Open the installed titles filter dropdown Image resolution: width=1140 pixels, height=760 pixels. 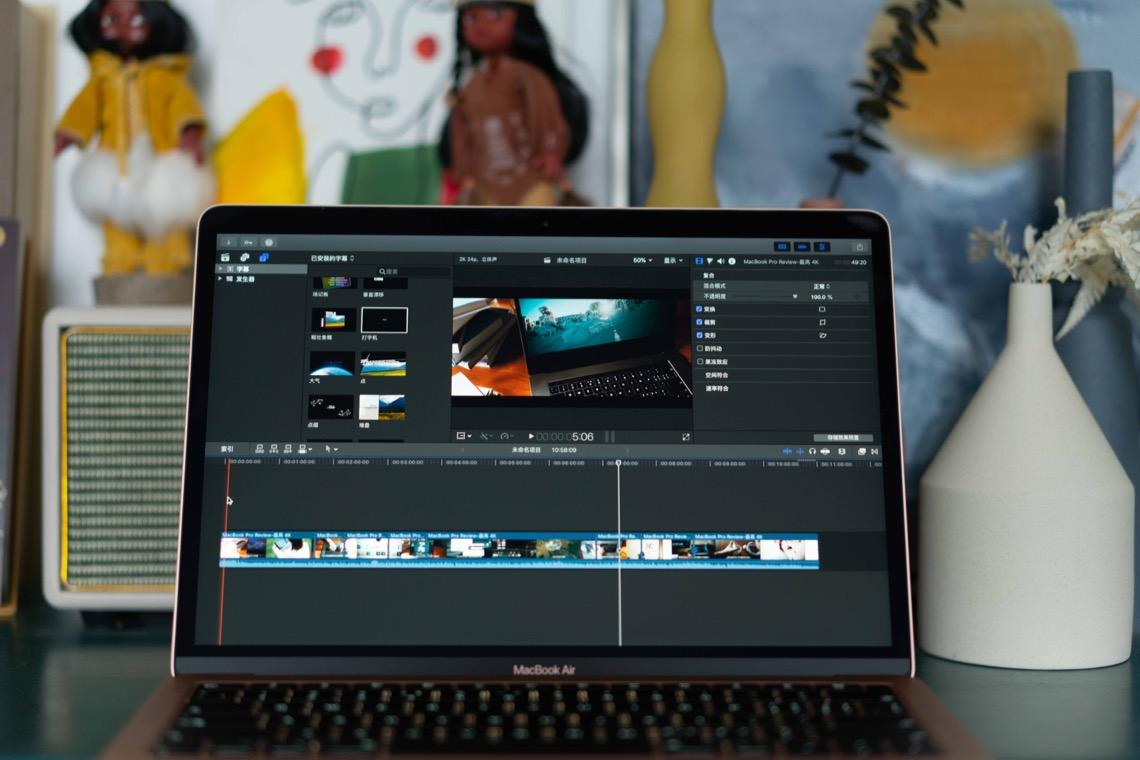coord(333,258)
